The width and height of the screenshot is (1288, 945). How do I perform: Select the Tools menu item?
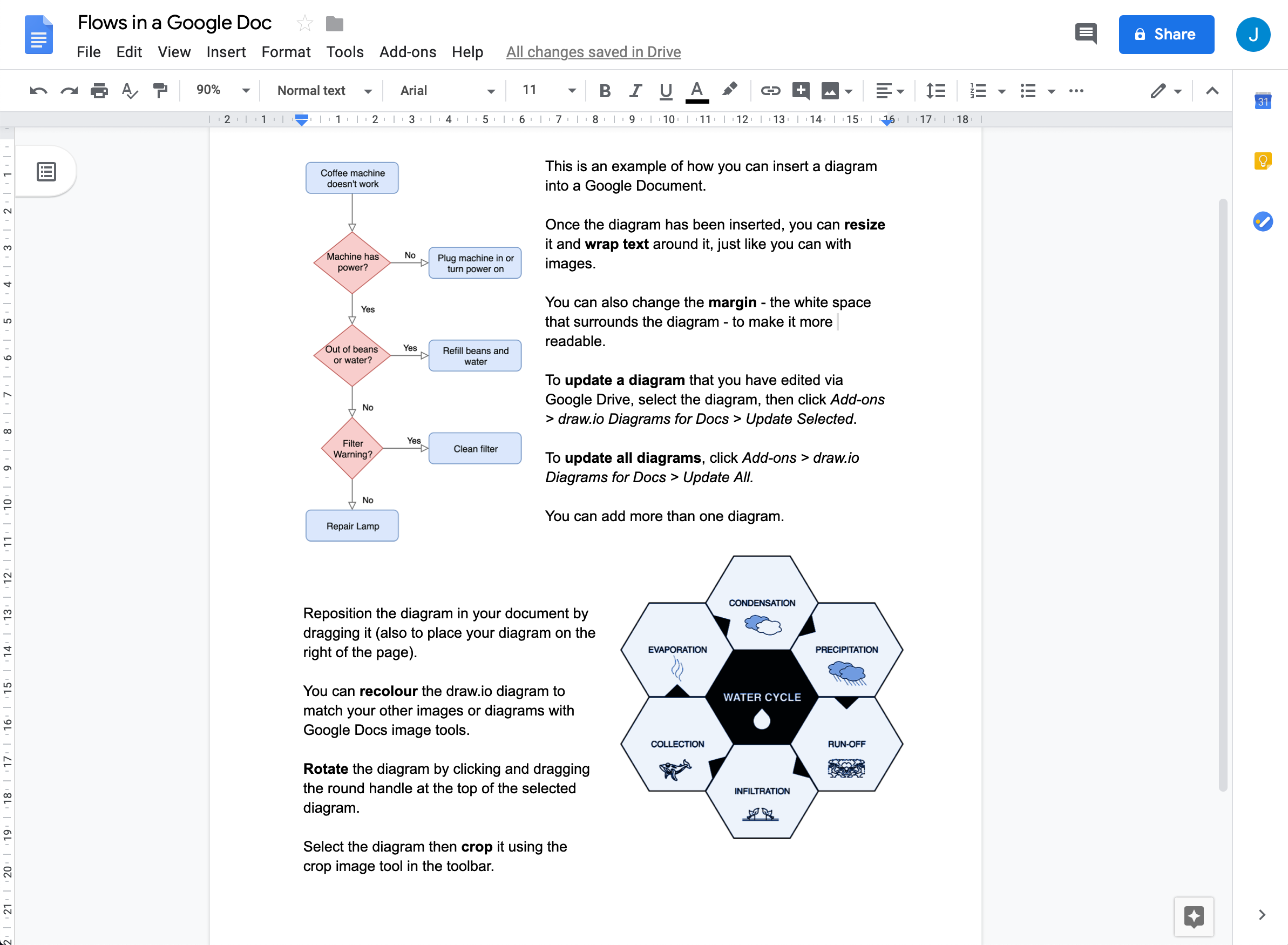click(x=343, y=52)
